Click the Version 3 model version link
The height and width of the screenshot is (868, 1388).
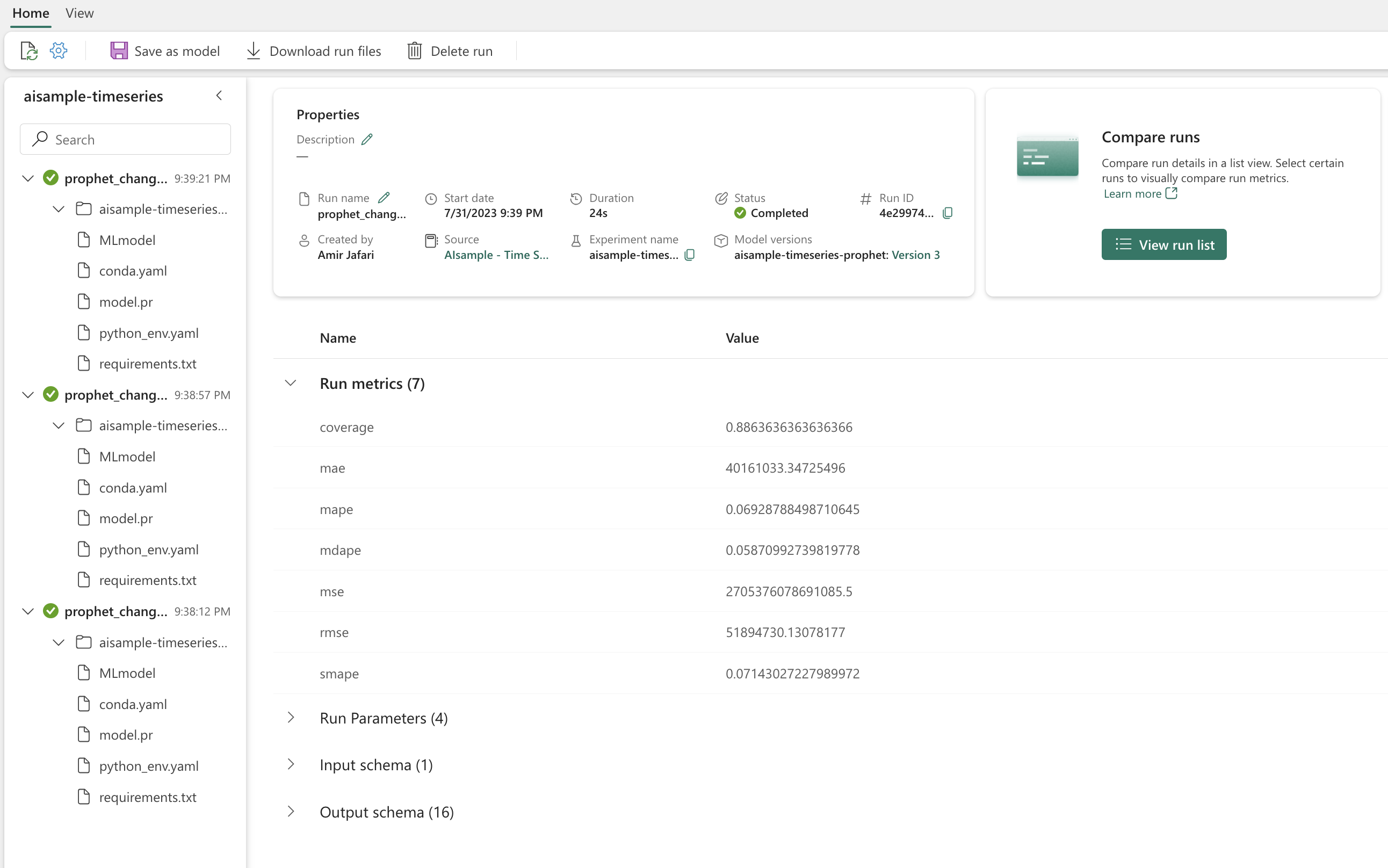(x=916, y=255)
